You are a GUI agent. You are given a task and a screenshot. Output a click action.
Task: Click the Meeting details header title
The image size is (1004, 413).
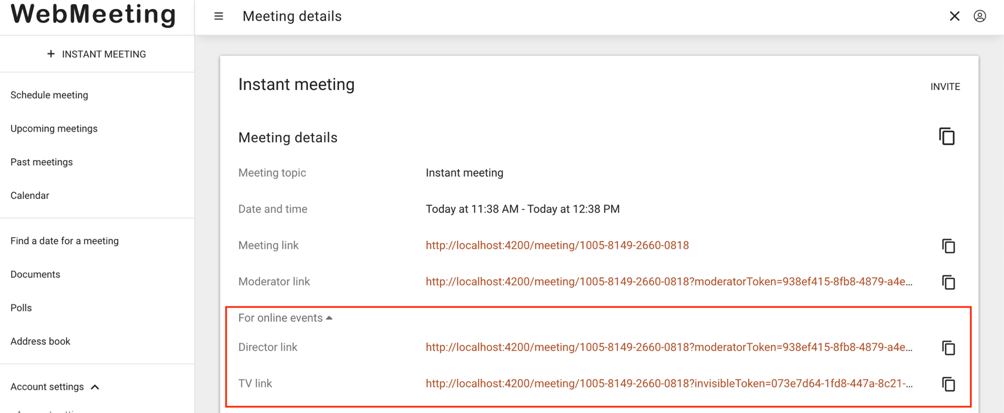(x=292, y=17)
